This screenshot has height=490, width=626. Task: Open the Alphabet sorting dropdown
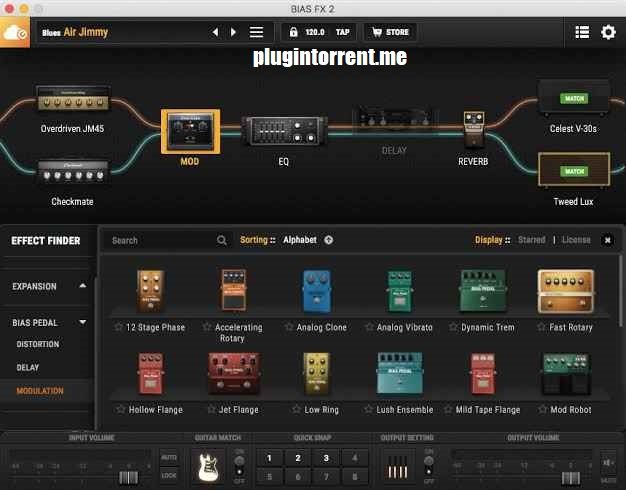coord(300,240)
